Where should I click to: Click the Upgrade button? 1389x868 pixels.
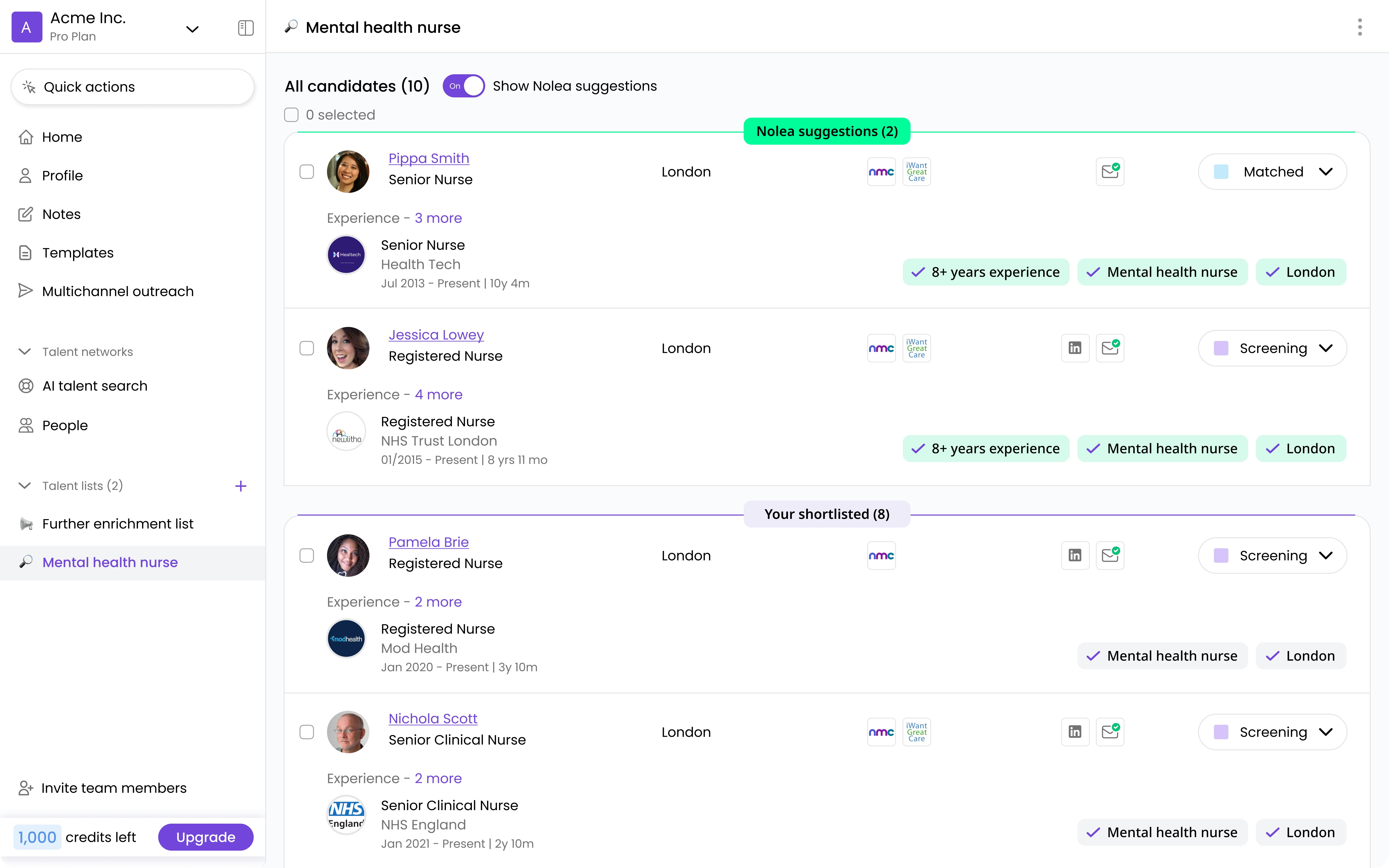click(205, 837)
